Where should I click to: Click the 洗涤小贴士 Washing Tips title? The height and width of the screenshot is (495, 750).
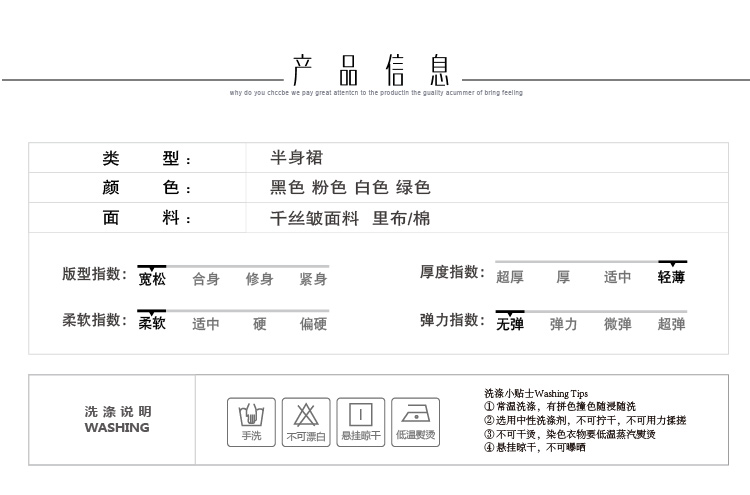[536, 394]
